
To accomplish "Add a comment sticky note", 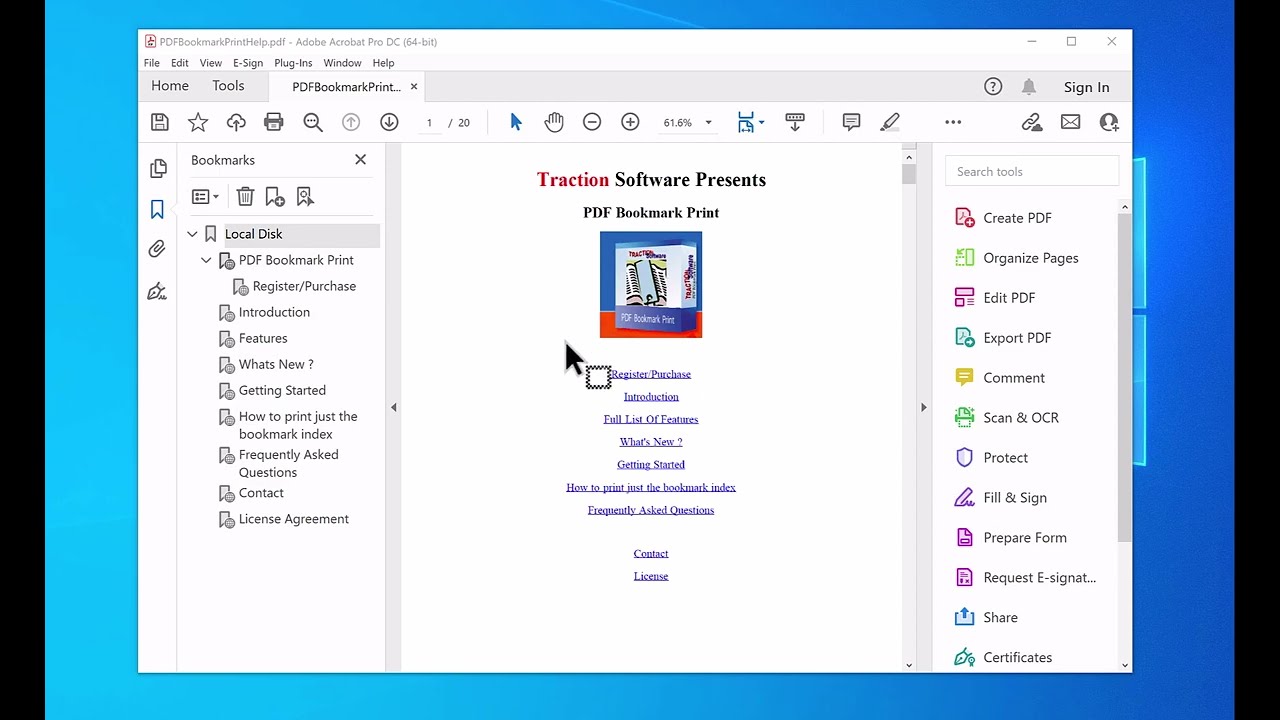I will (851, 122).
